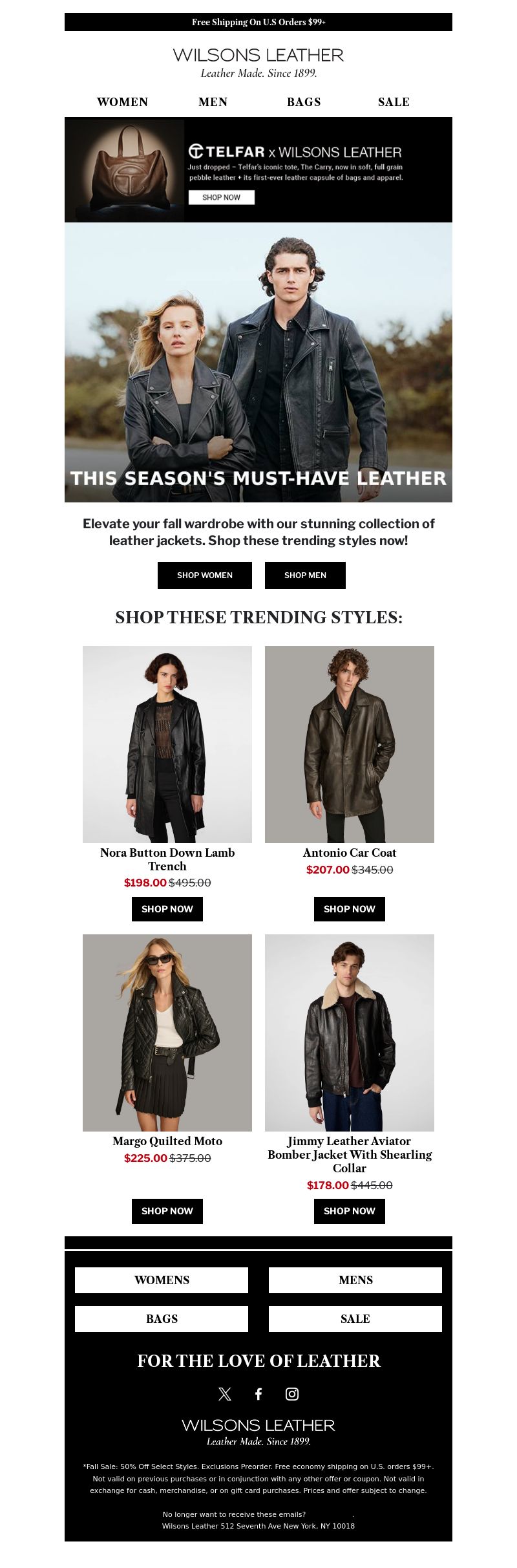Open the Margo Quilted Moto product image
This screenshot has width=517, height=1568.
[x=167, y=1033]
